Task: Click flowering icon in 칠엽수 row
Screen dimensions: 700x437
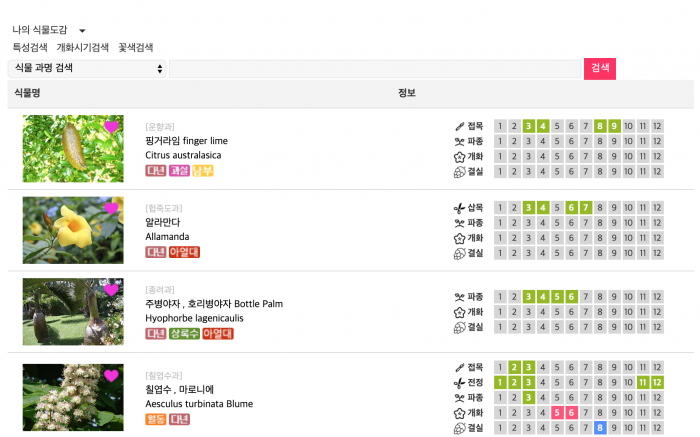Action: [460, 412]
